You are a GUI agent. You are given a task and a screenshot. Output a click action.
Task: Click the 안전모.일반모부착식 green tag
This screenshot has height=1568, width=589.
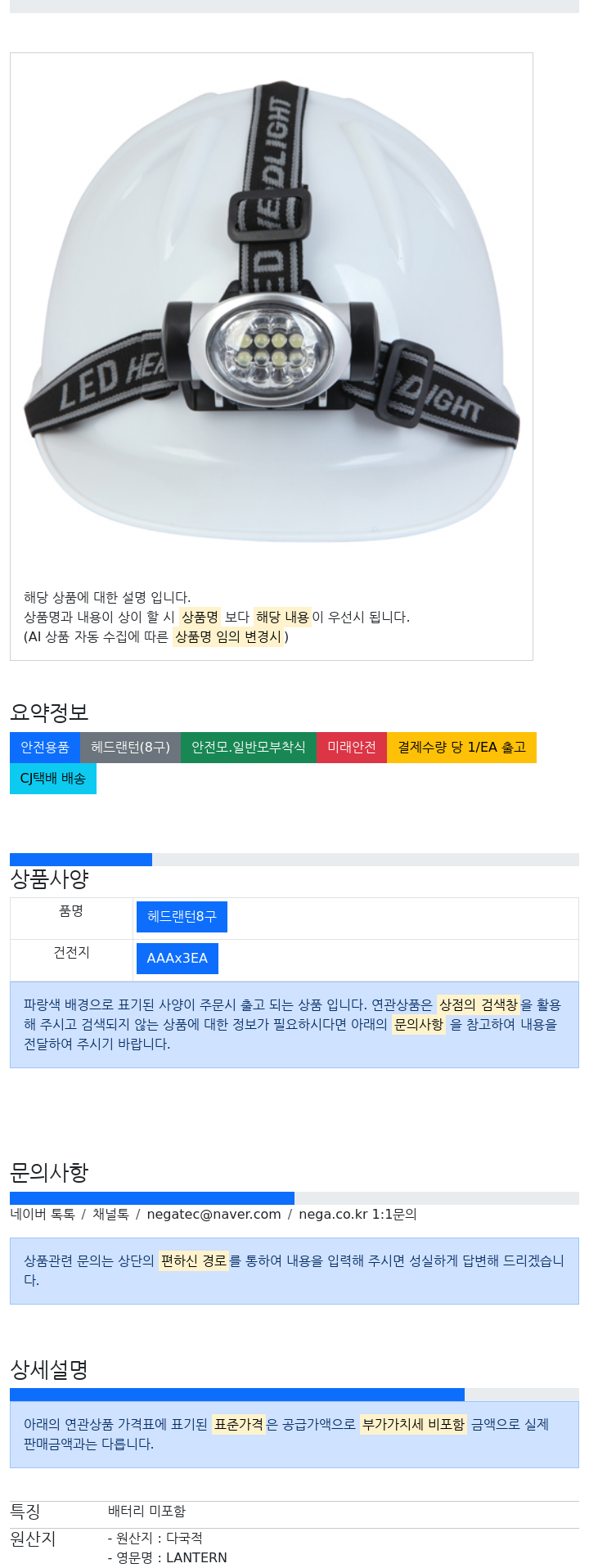pyautogui.click(x=249, y=748)
